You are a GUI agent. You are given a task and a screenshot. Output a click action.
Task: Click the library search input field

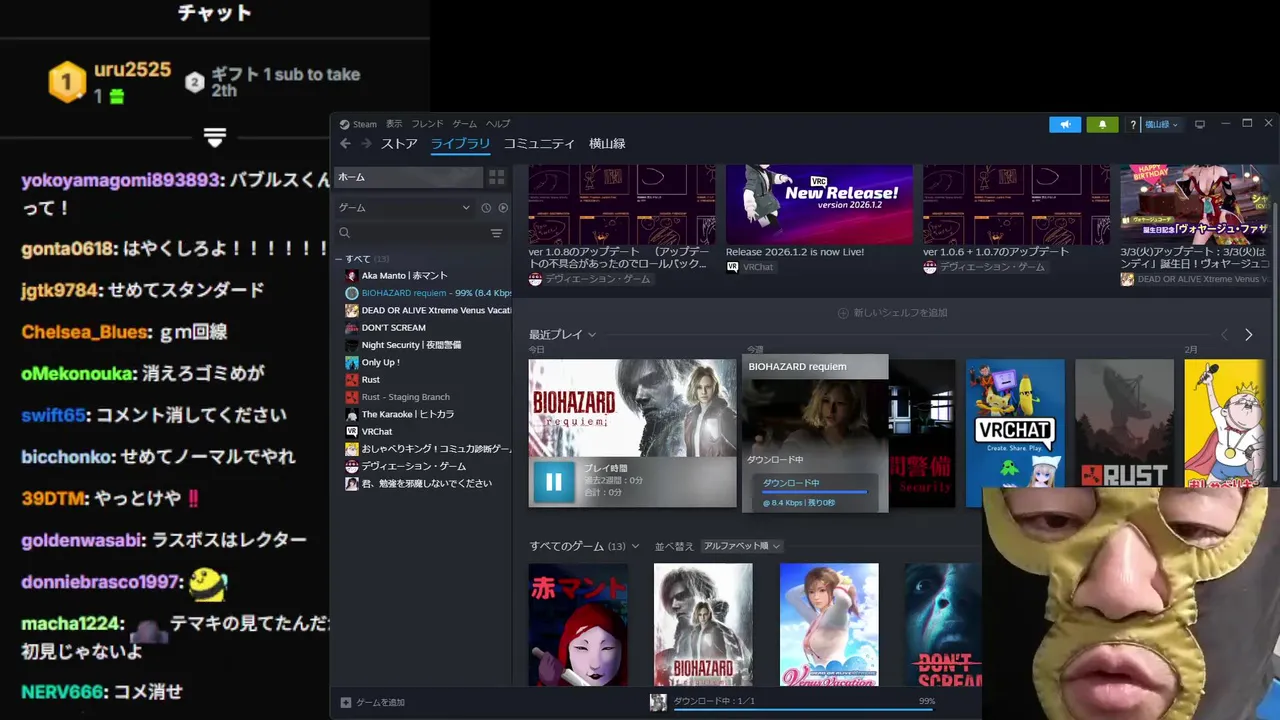pos(419,233)
